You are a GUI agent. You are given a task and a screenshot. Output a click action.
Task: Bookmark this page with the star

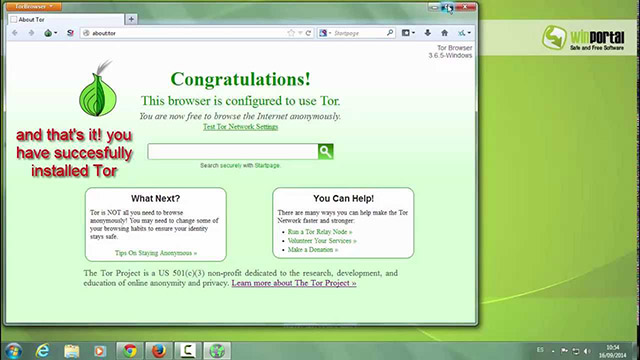pyautogui.click(x=291, y=33)
